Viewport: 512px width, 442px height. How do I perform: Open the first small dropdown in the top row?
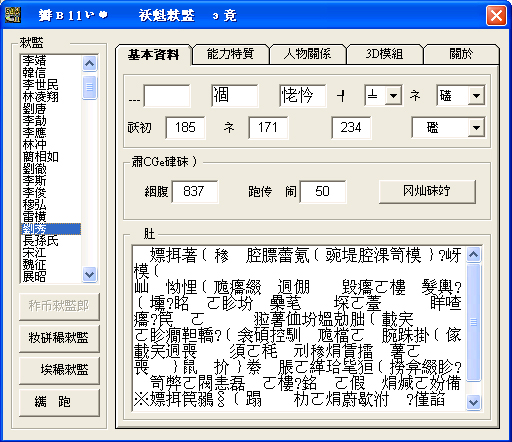393,96
